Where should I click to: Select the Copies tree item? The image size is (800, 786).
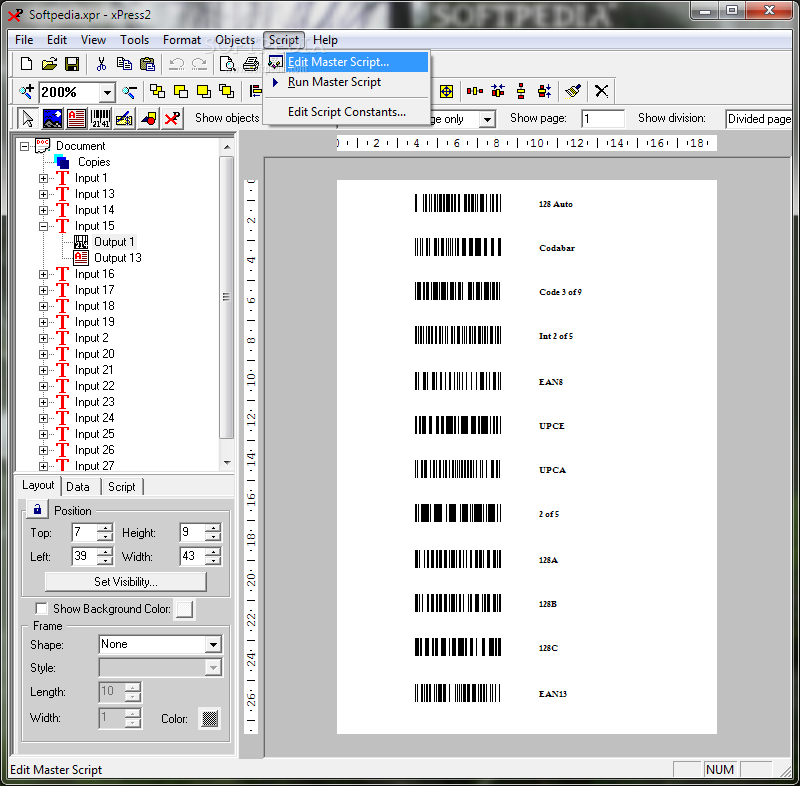94,162
